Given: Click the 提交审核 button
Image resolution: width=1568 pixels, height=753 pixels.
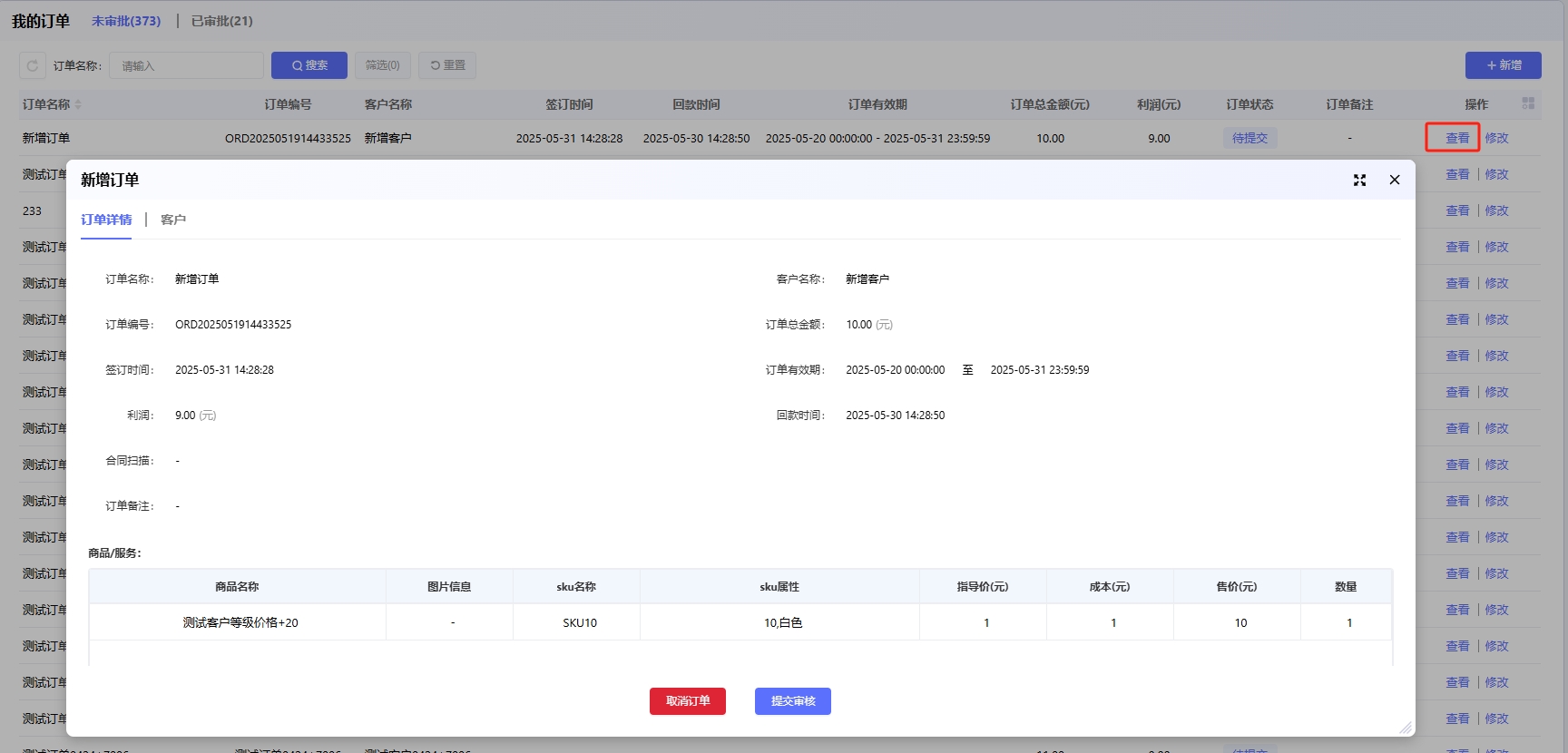Looking at the screenshot, I should 793,701.
